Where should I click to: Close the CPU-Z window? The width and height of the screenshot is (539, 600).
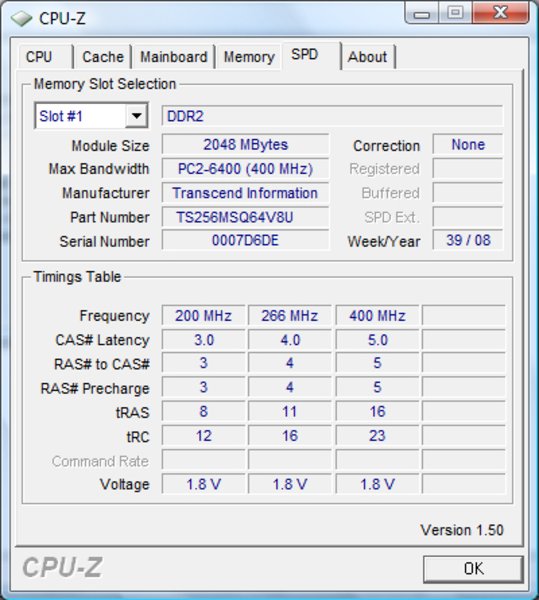[x=500, y=13]
